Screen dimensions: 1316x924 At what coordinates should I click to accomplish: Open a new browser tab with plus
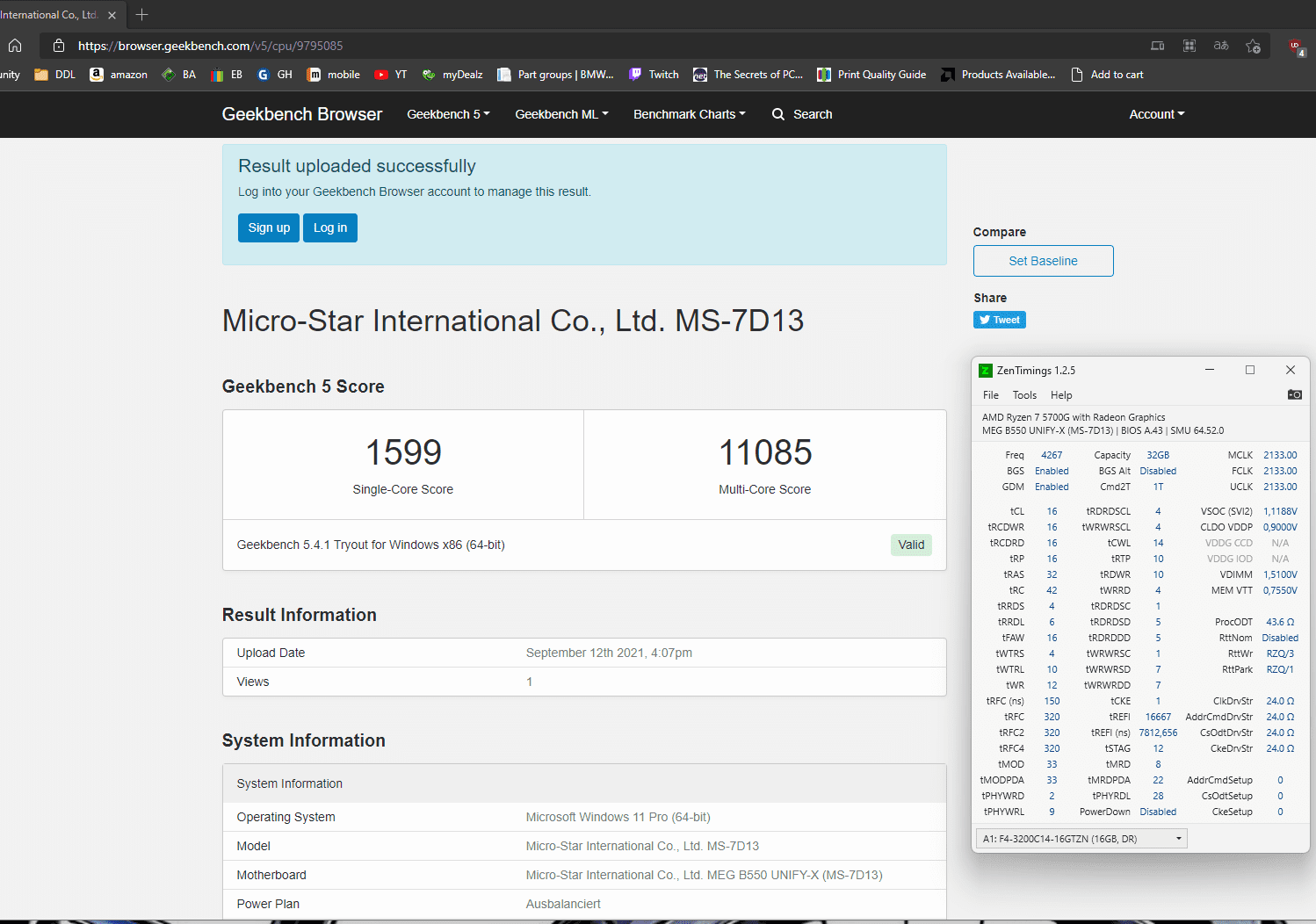coord(142,15)
